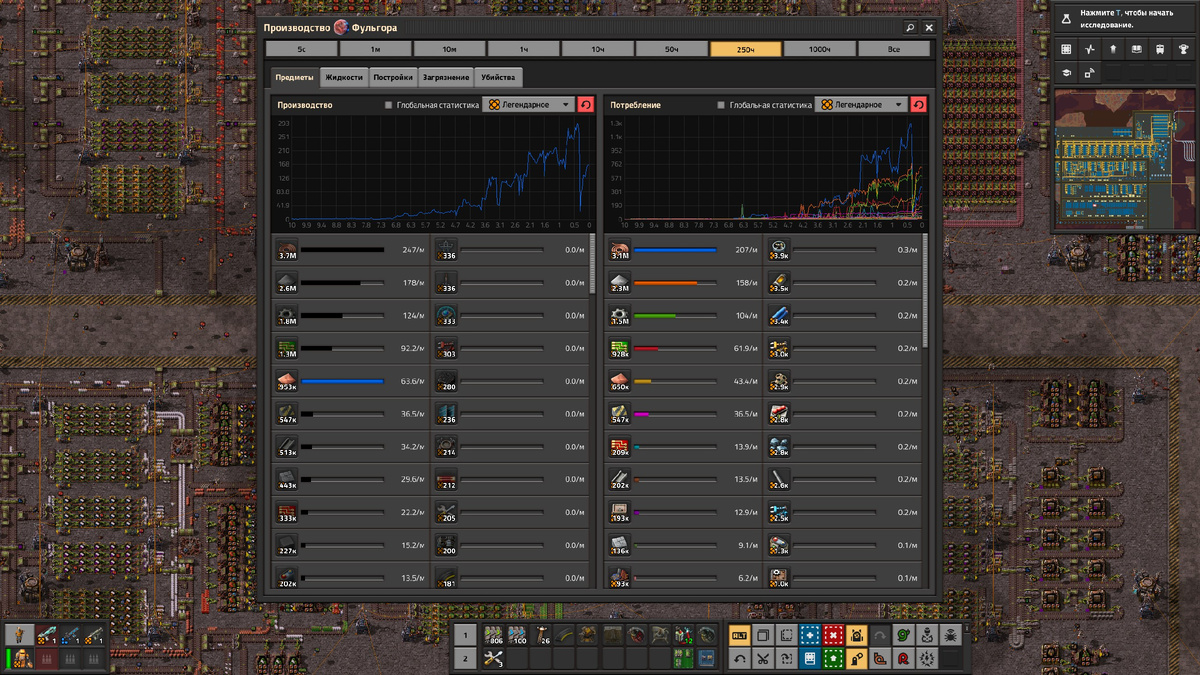Click production item icon labeled 953k
The width and height of the screenshot is (1200, 675).
pyautogui.click(x=287, y=381)
